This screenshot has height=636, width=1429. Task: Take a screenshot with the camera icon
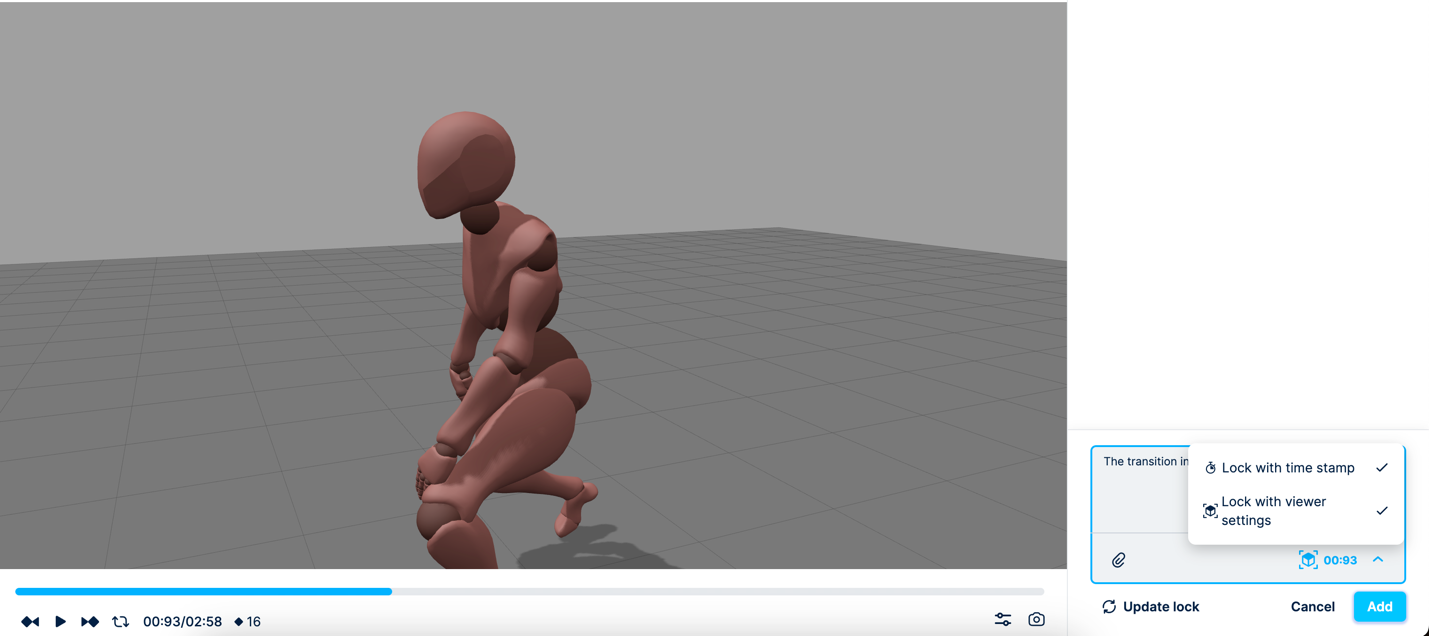[x=1036, y=620]
